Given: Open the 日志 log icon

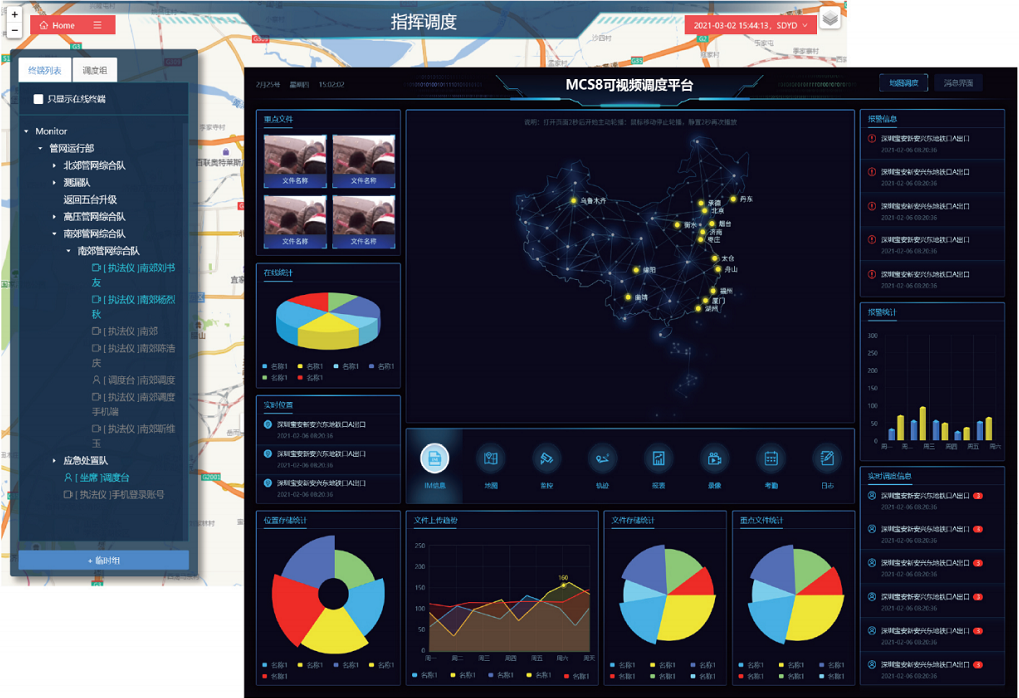Looking at the screenshot, I should coord(827,459).
